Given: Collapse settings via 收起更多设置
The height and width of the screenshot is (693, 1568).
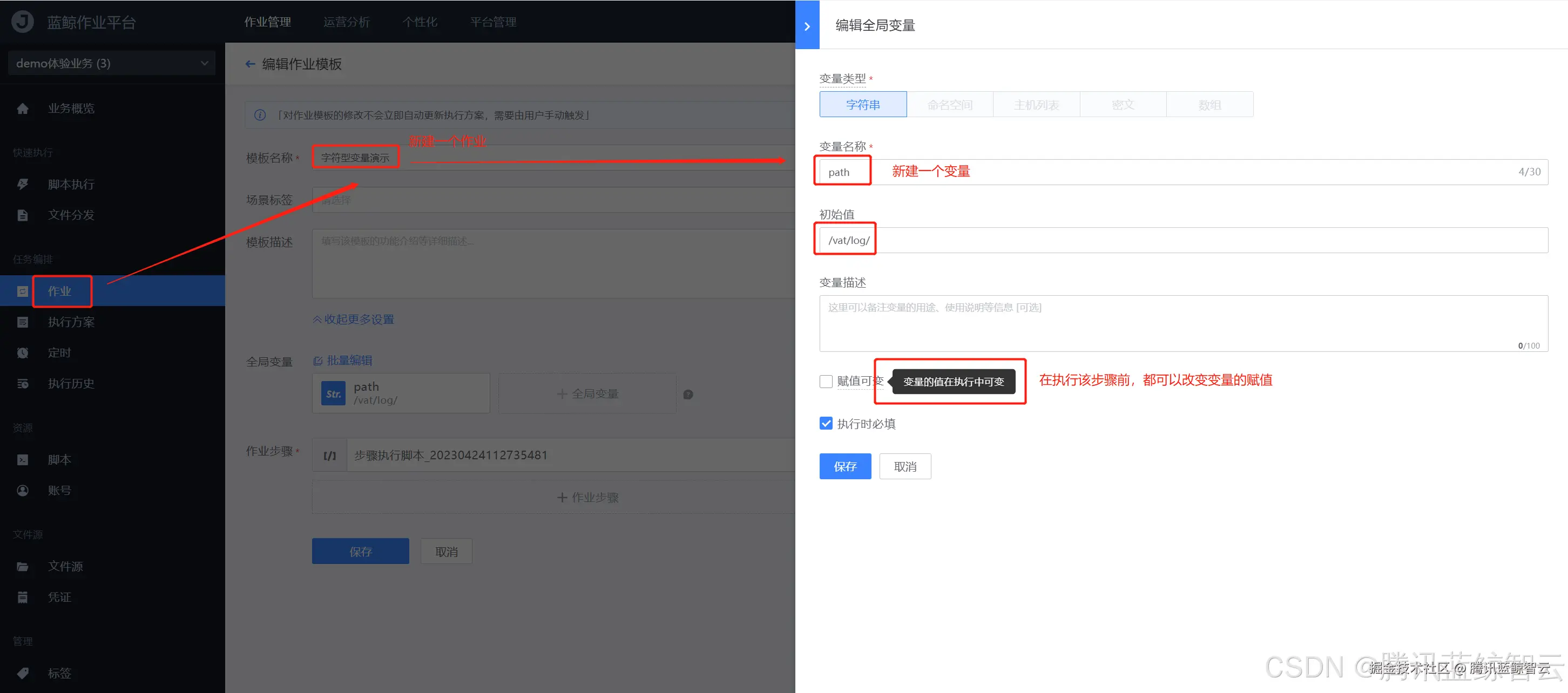Looking at the screenshot, I should pyautogui.click(x=354, y=320).
